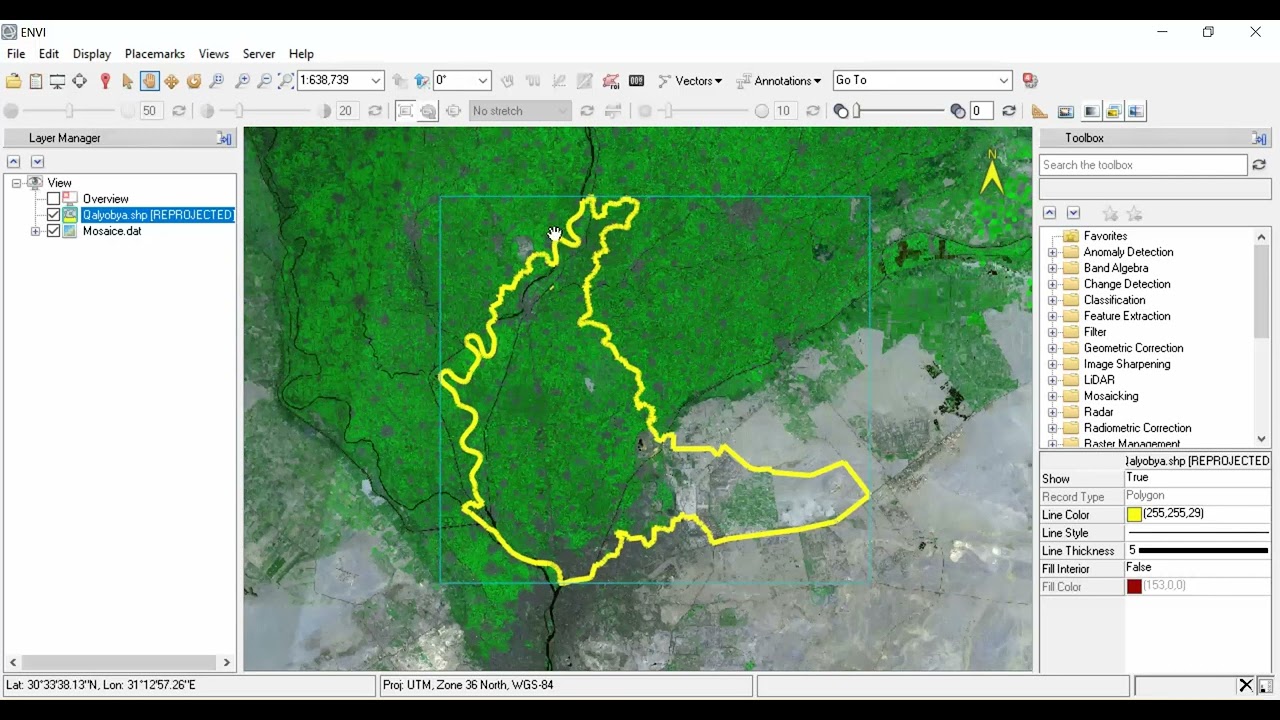Expand all Layer Manager items
1280x720 pixels.
click(37, 162)
